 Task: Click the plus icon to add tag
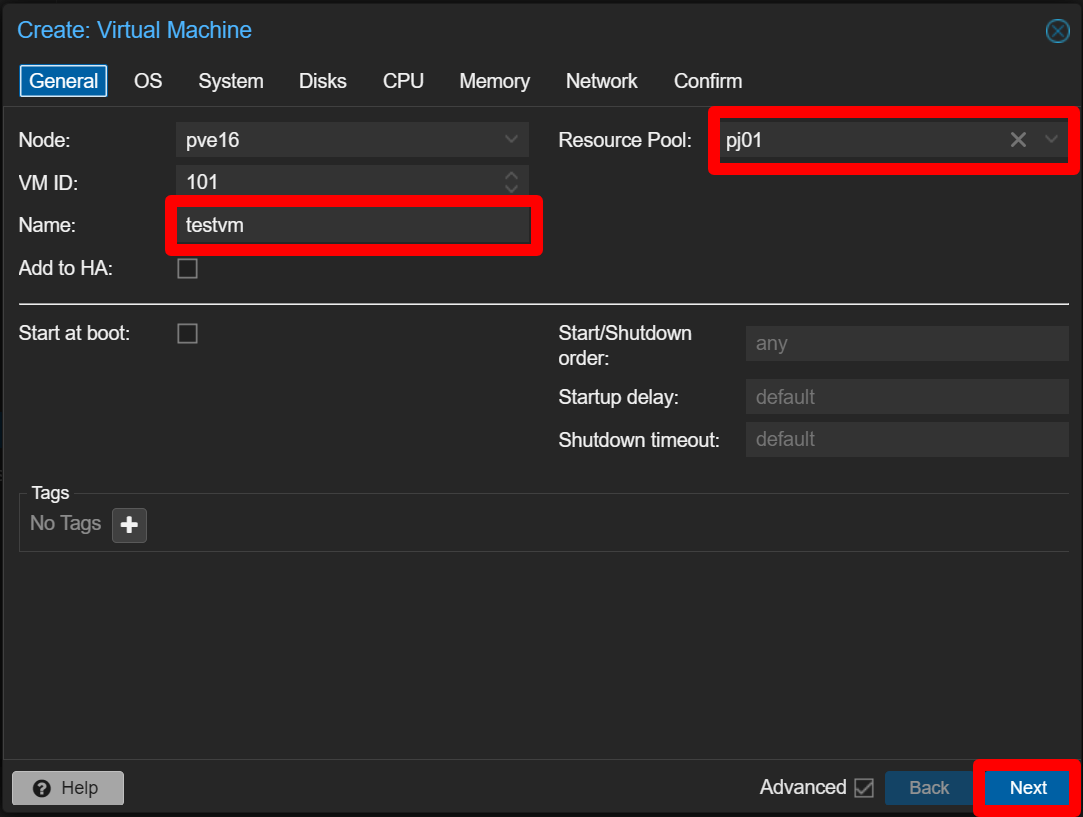click(129, 525)
